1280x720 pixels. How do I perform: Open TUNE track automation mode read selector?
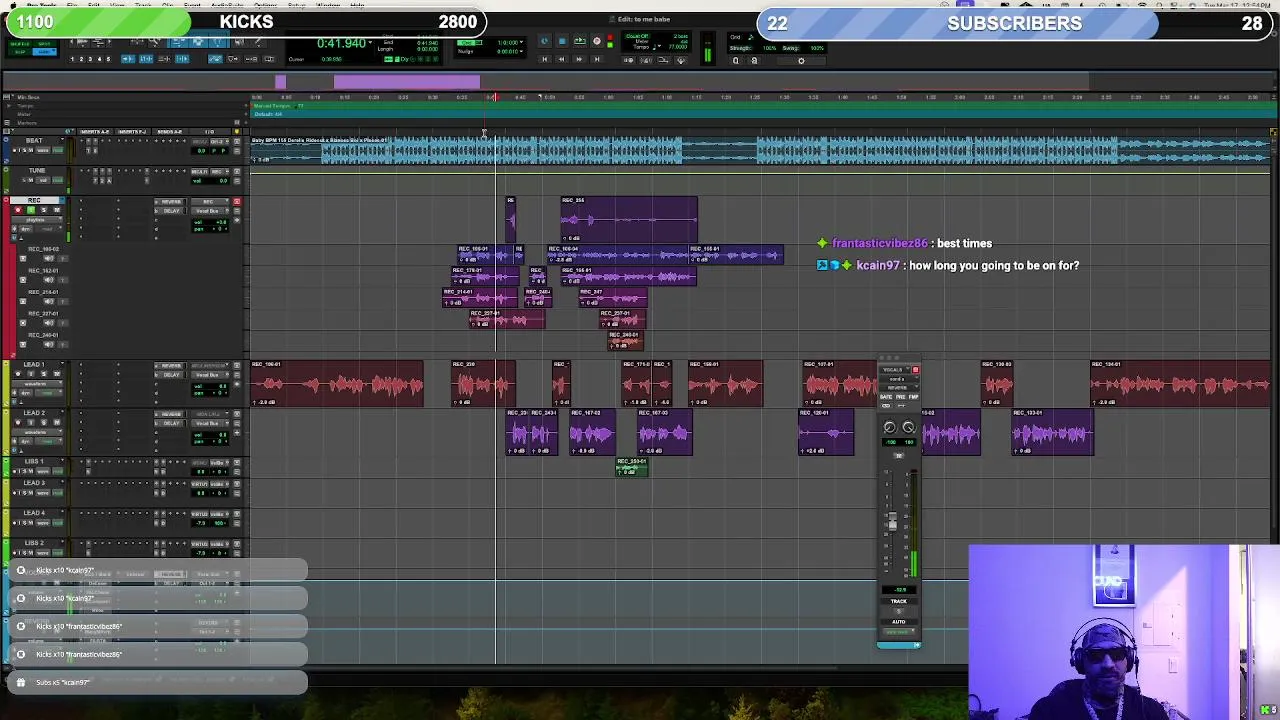pyautogui.click(x=58, y=180)
